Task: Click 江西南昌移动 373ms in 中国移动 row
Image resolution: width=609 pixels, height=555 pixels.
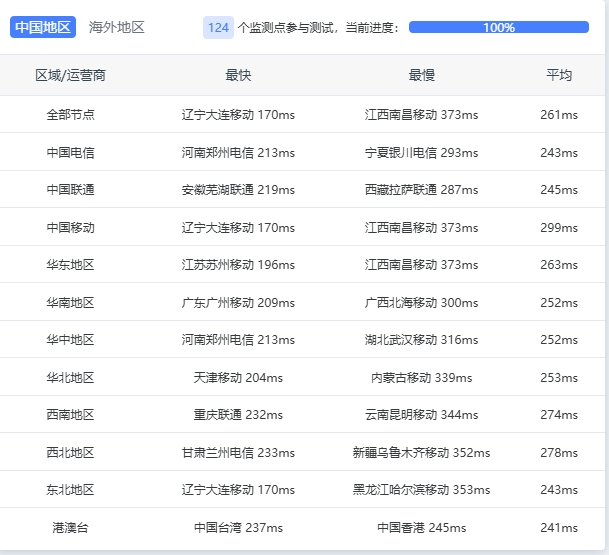Action: (x=421, y=227)
